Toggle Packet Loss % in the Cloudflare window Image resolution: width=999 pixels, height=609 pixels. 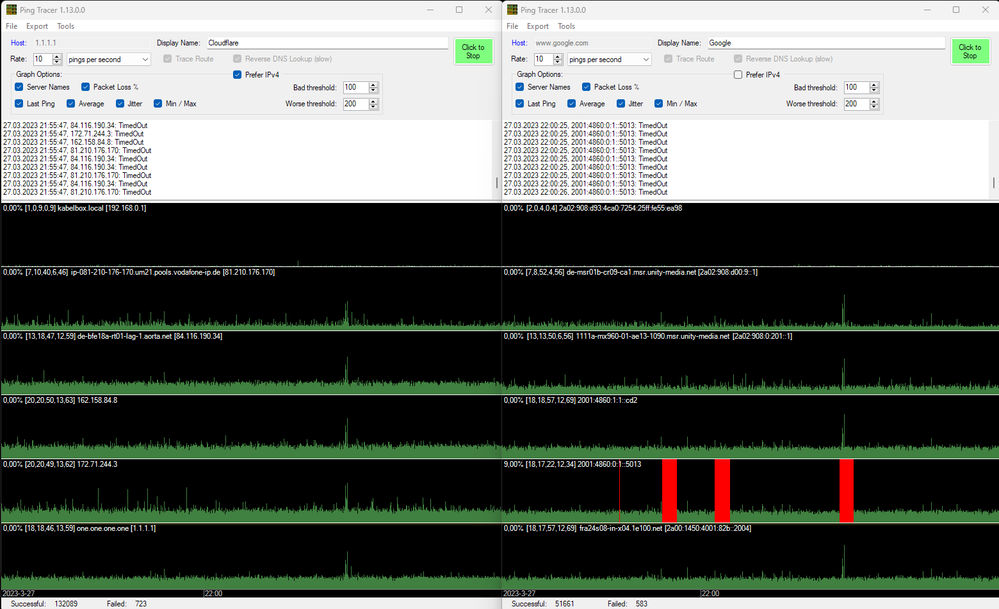[x=86, y=87]
